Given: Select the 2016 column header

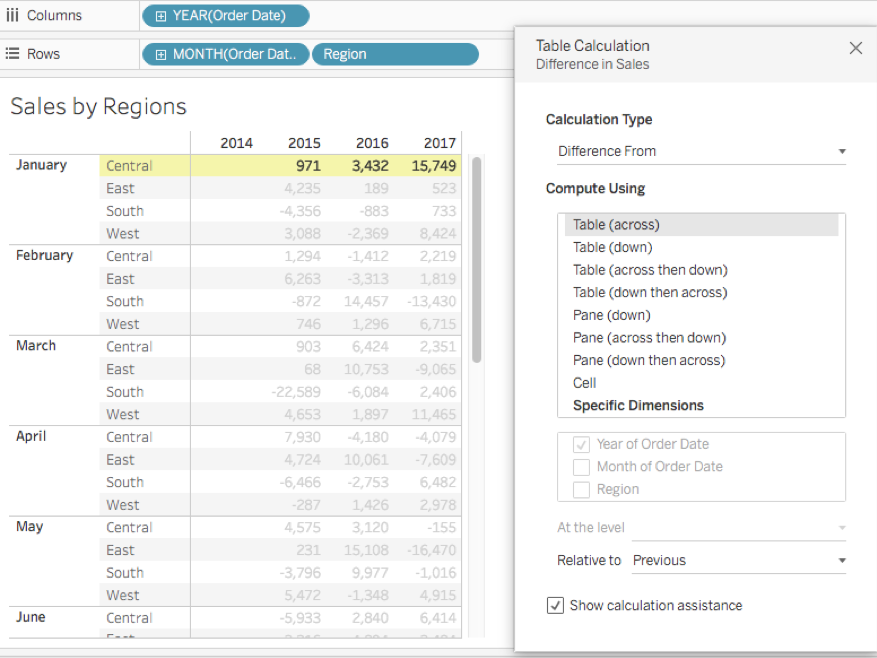Looking at the screenshot, I should [x=371, y=143].
